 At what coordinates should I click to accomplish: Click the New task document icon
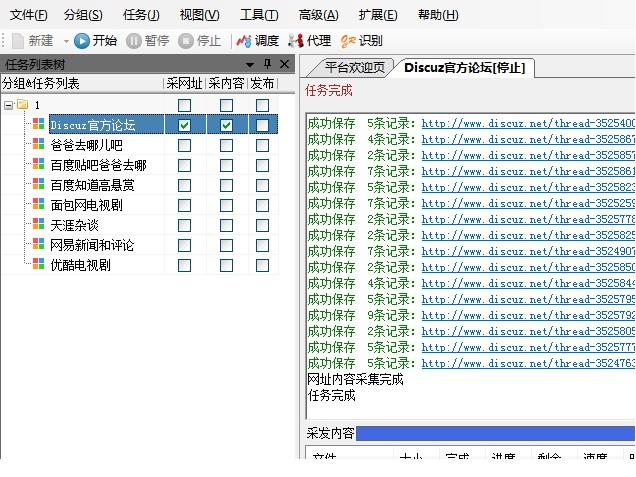(18, 41)
